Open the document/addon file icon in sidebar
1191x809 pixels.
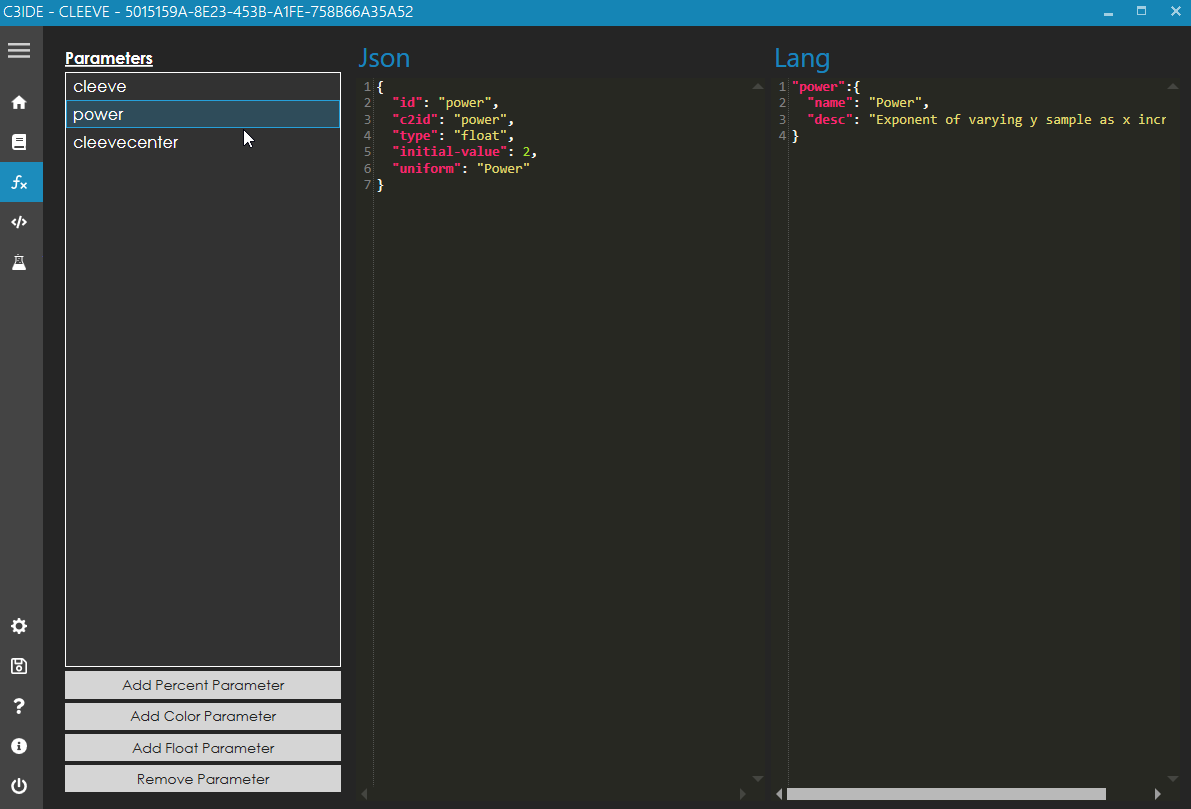tap(19, 142)
